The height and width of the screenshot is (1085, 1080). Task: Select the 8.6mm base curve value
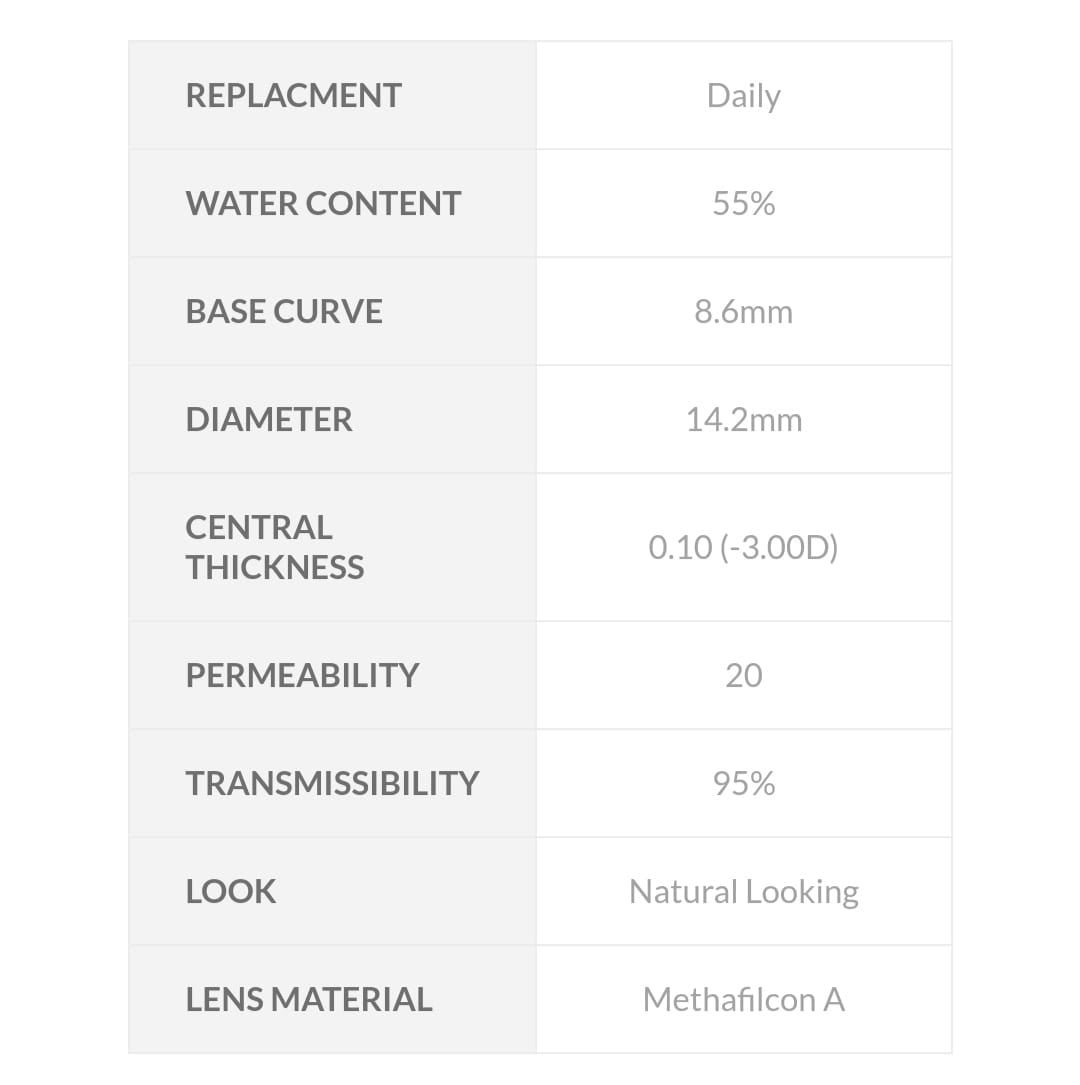pyautogui.click(x=743, y=312)
